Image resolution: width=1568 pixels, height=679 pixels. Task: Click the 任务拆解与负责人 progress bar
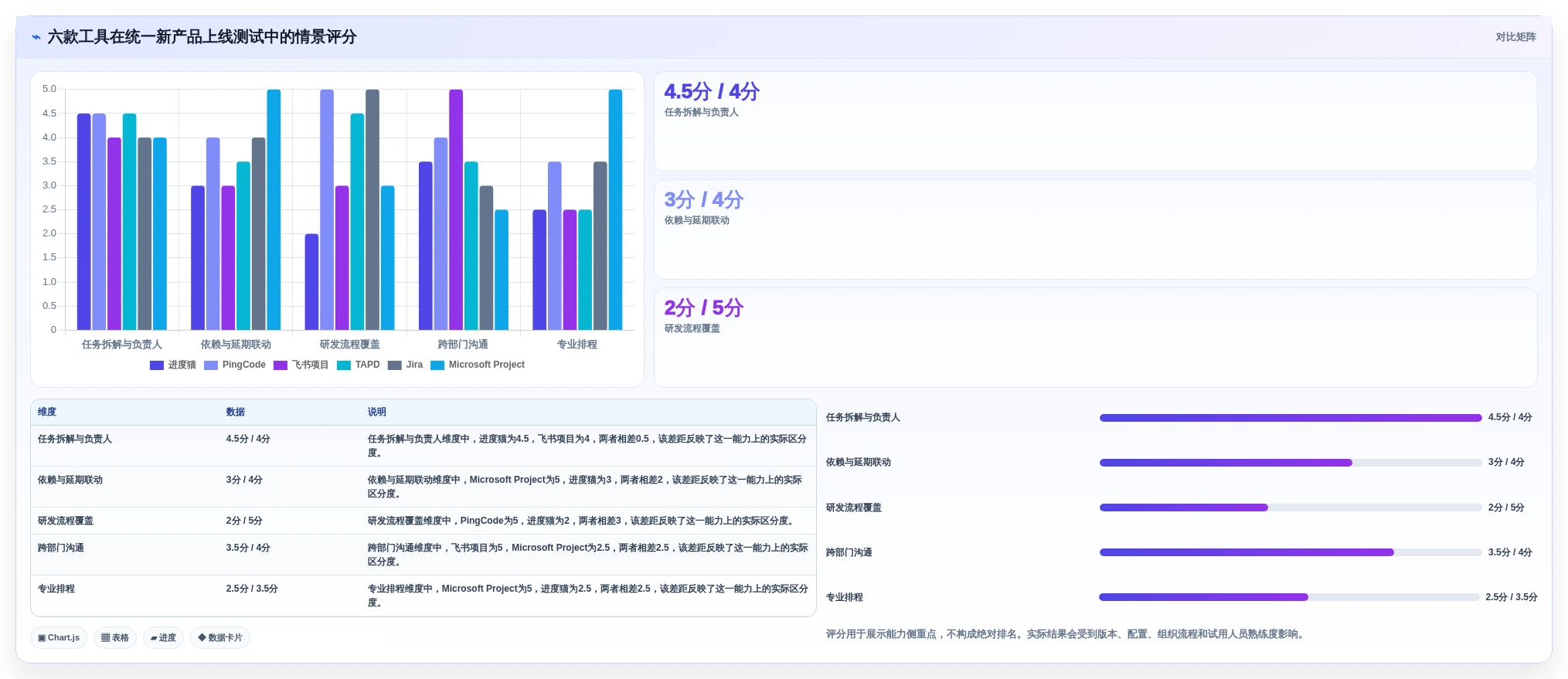click(x=1291, y=418)
